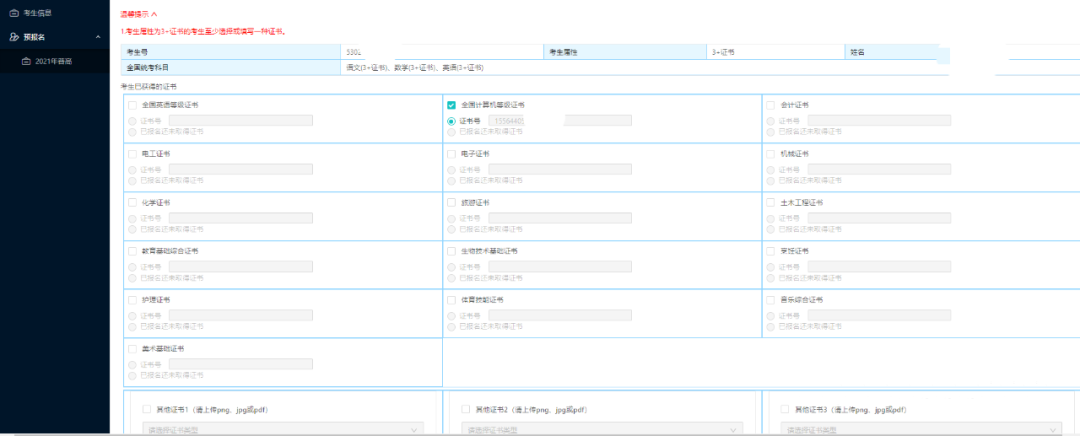
Task: Click the 2021年春高 sidebar icon
Action: click(x=26, y=61)
